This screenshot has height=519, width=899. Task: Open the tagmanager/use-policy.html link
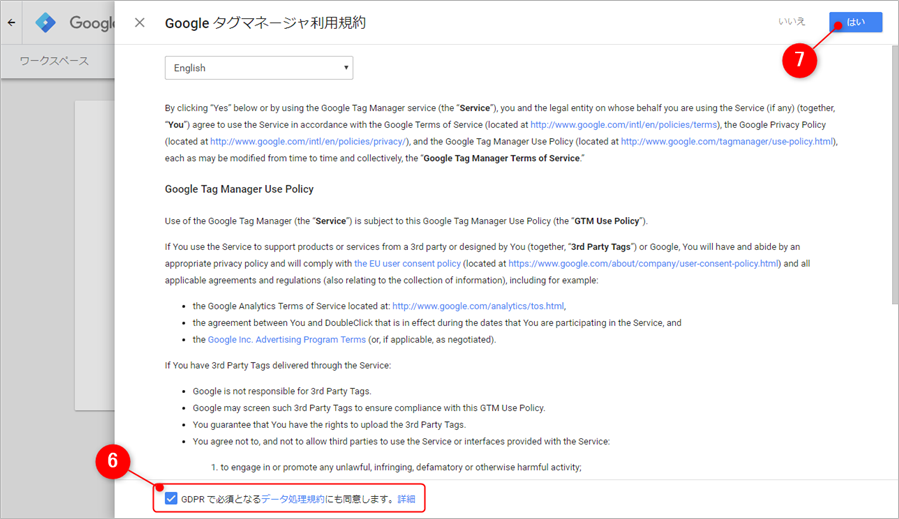click(x=727, y=141)
